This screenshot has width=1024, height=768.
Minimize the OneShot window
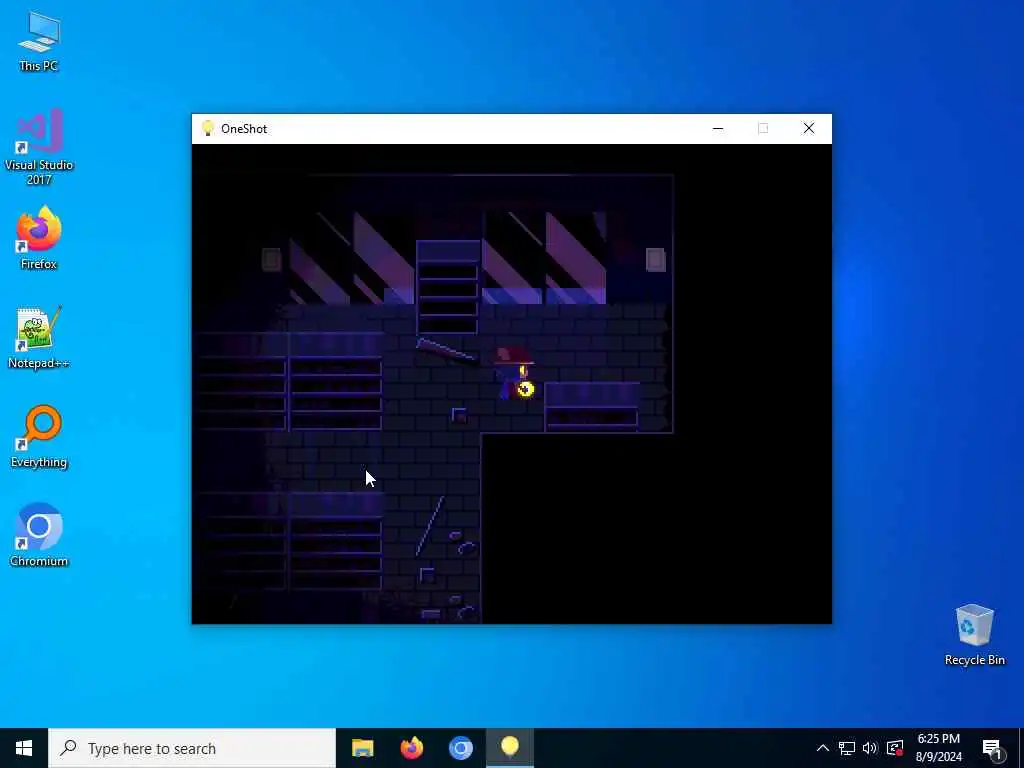coord(718,128)
